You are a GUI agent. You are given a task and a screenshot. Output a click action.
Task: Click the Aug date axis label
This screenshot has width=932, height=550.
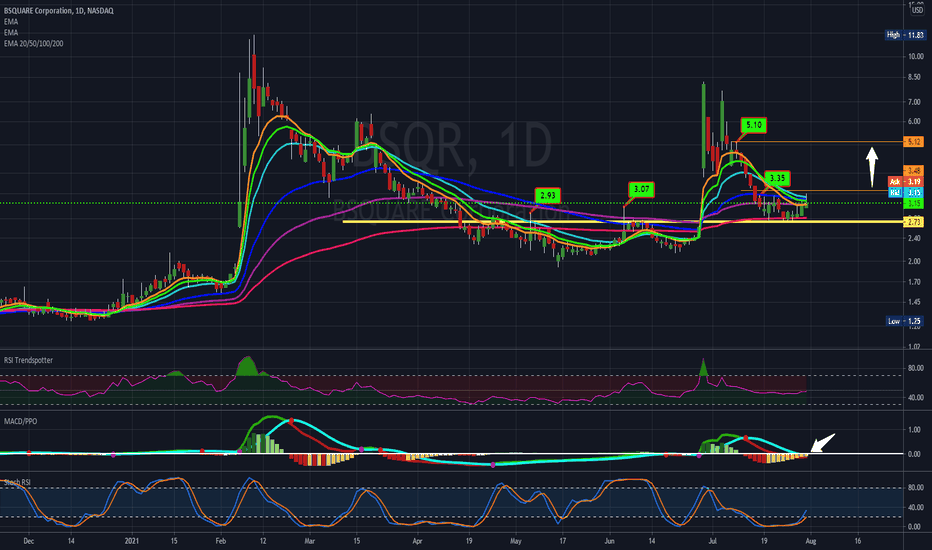[x=811, y=541]
